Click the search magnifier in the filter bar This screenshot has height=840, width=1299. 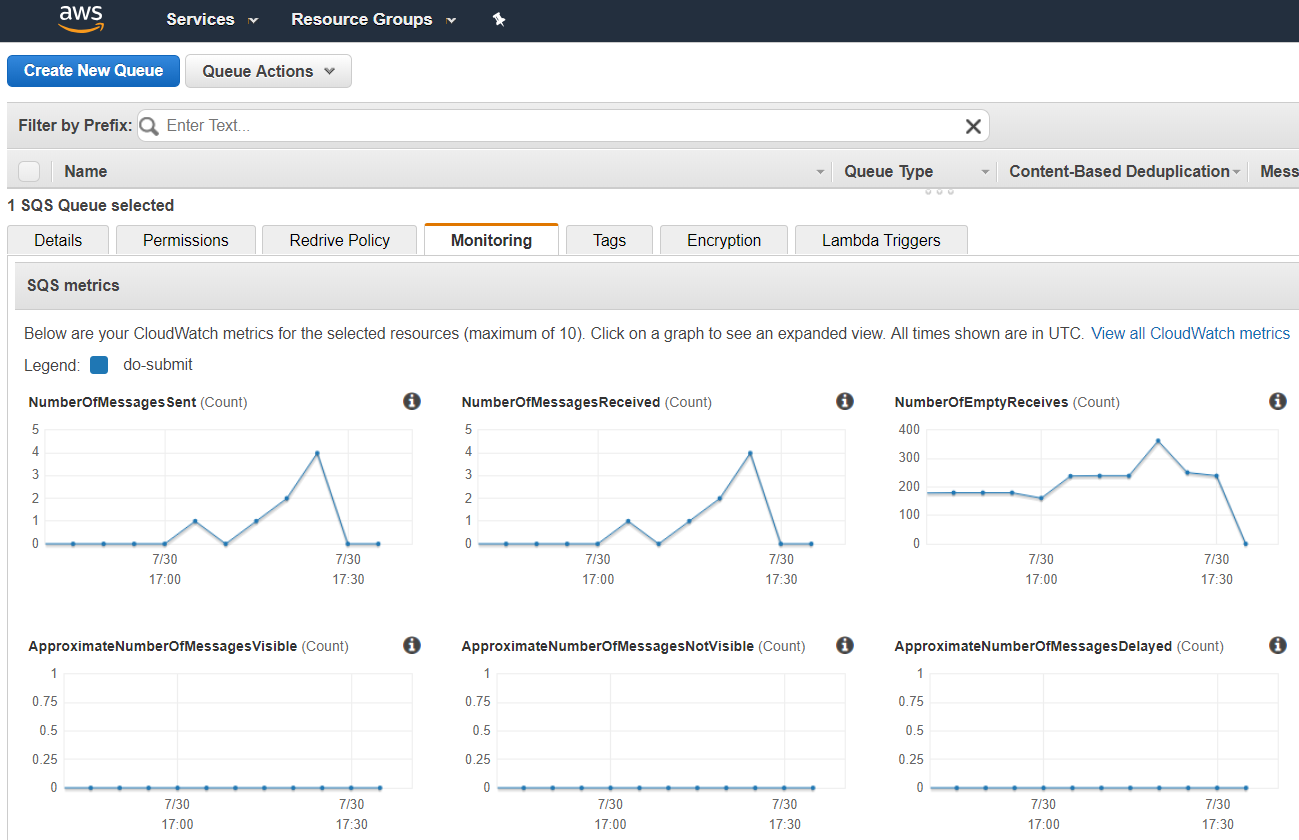point(146,126)
